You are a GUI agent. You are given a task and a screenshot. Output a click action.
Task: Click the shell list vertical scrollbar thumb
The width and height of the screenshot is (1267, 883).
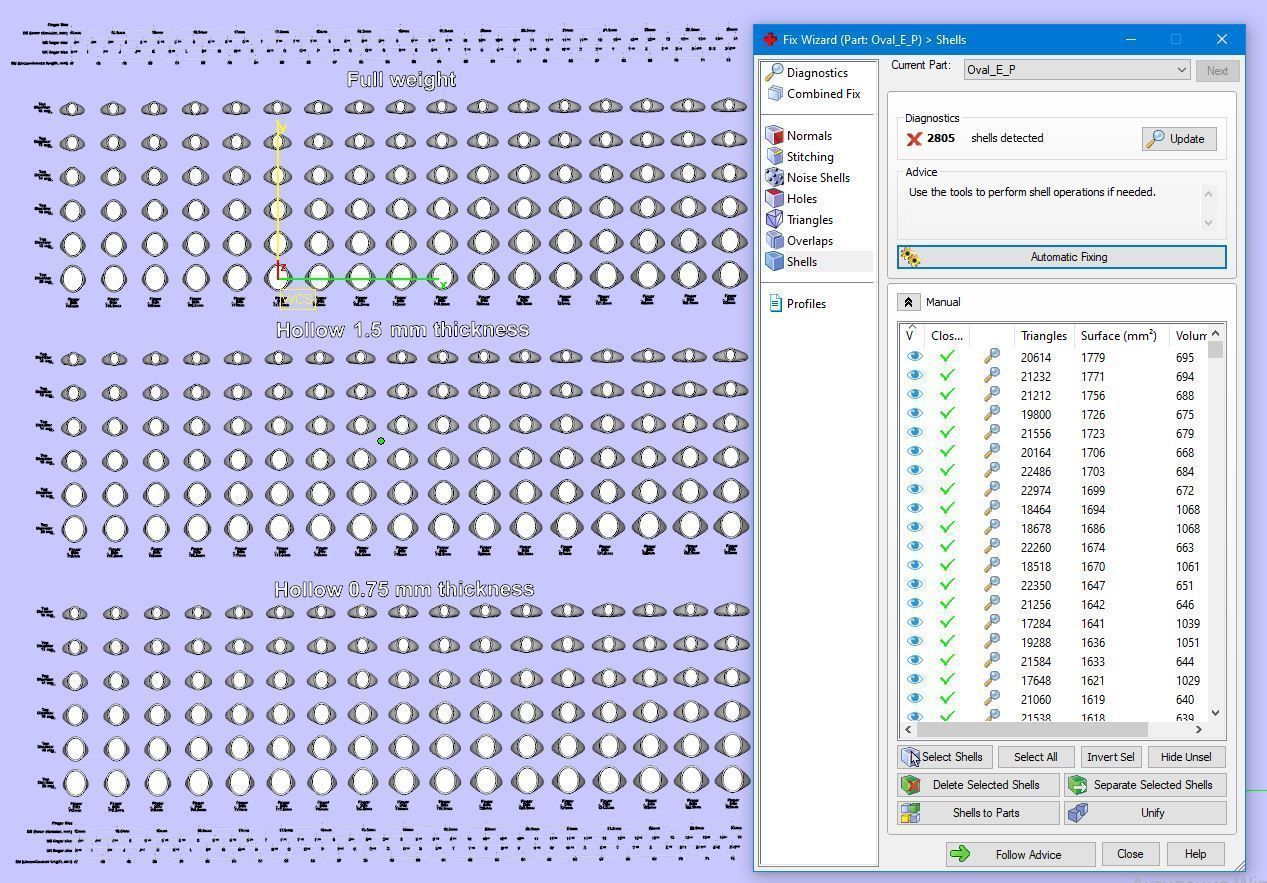click(1215, 350)
